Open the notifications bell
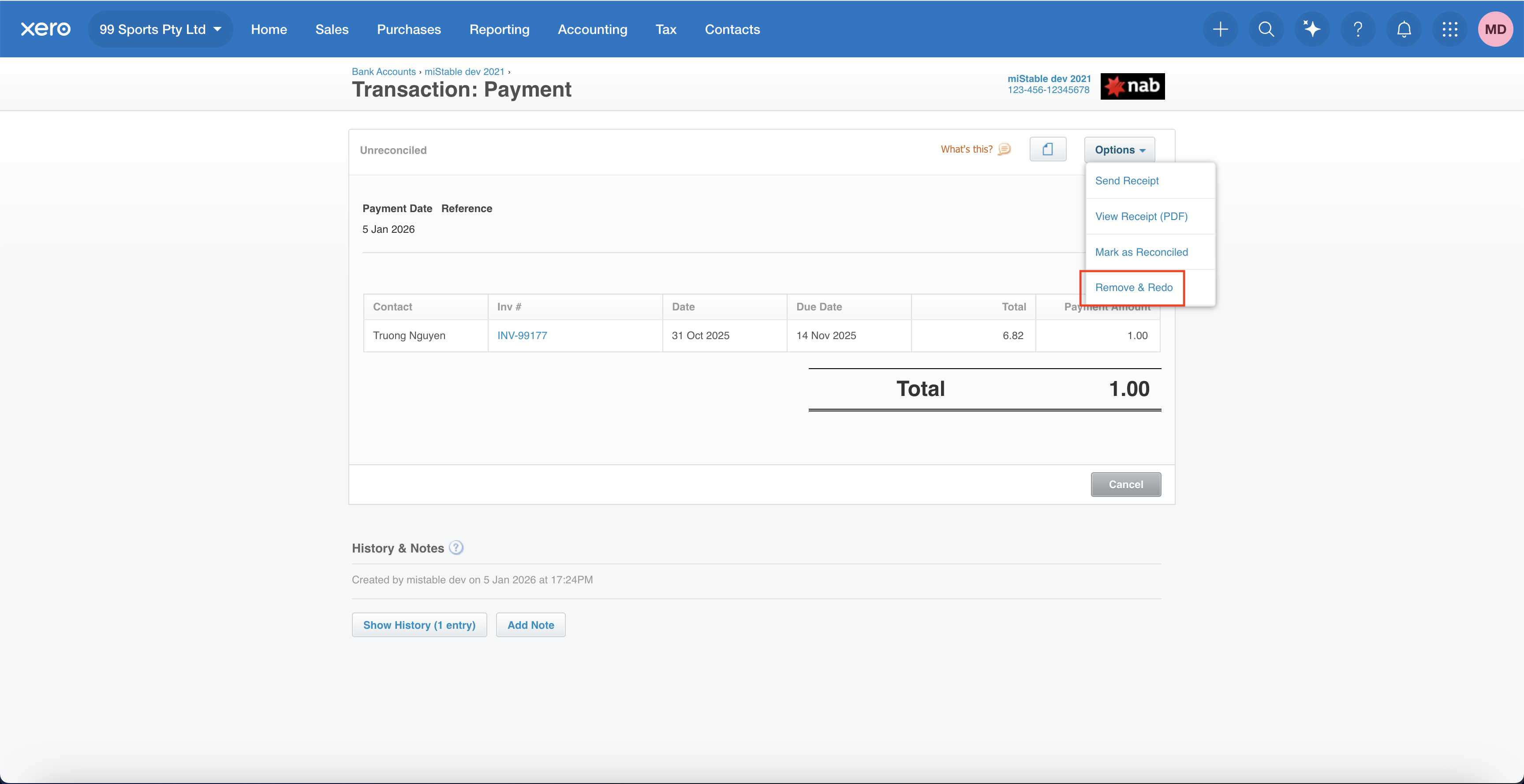The width and height of the screenshot is (1524, 784). coord(1404,29)
